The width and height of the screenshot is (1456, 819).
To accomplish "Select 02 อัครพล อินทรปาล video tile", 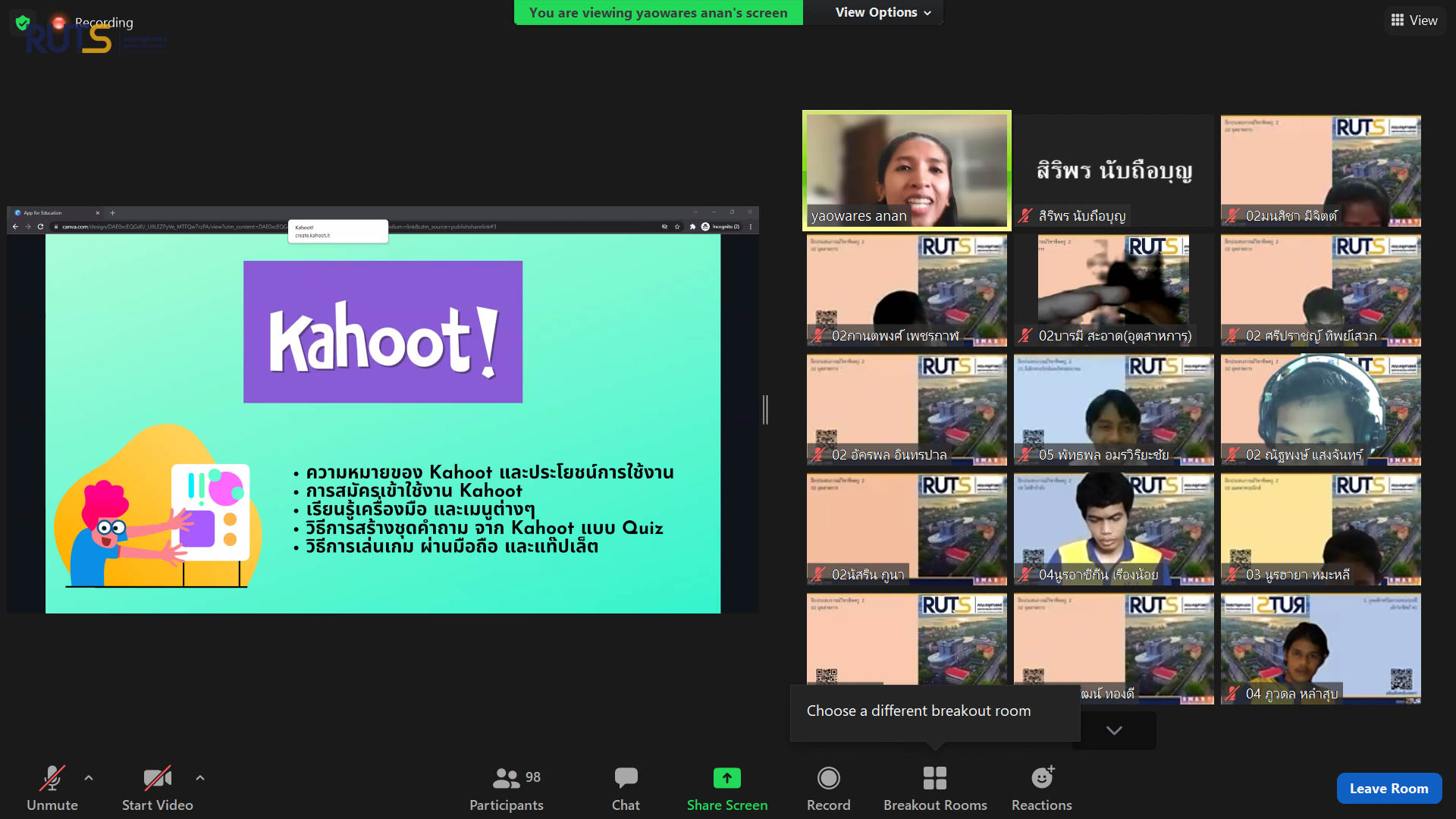I will (x=906, y=409).
